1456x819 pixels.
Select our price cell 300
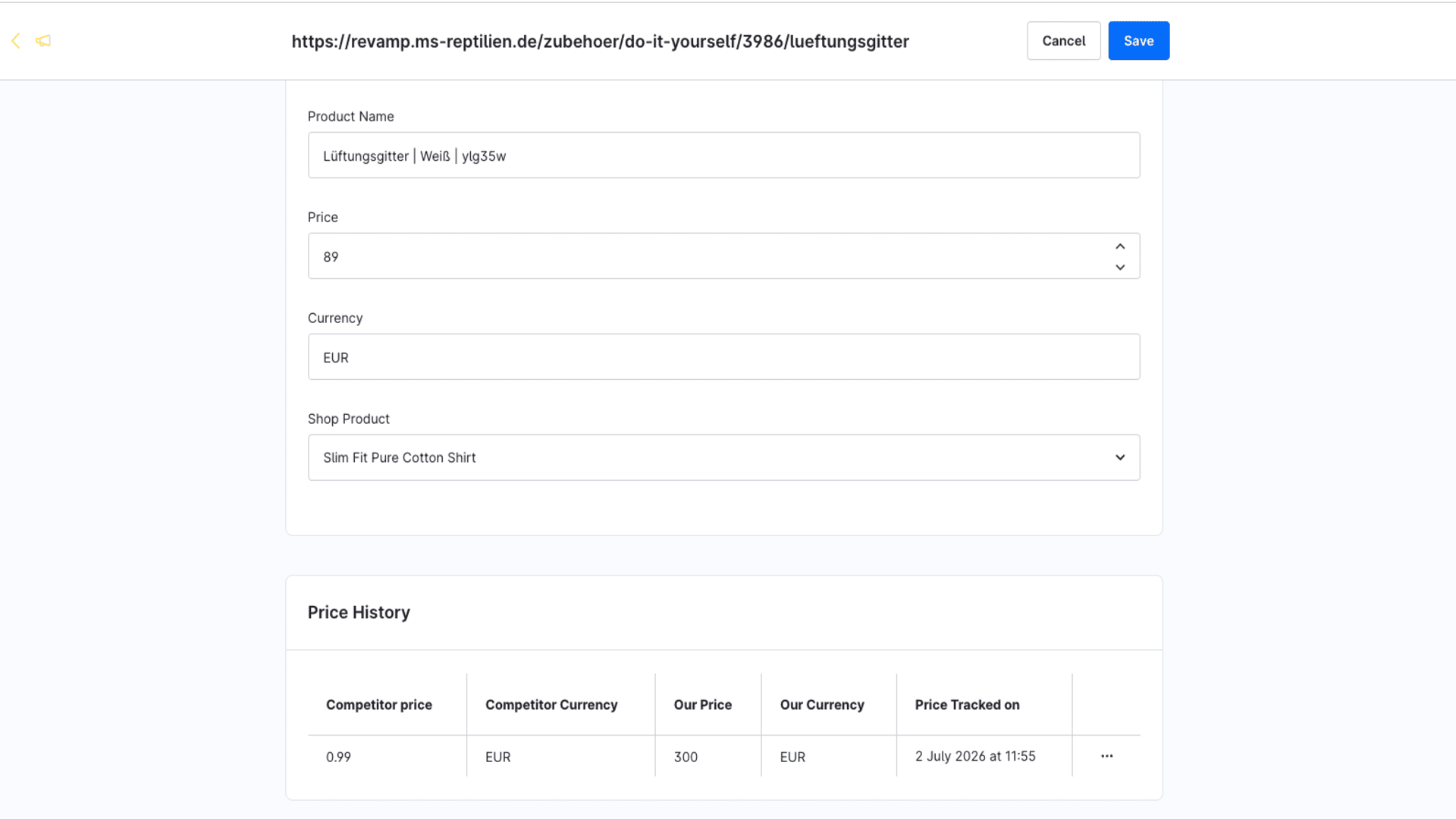tap(686, 757)
